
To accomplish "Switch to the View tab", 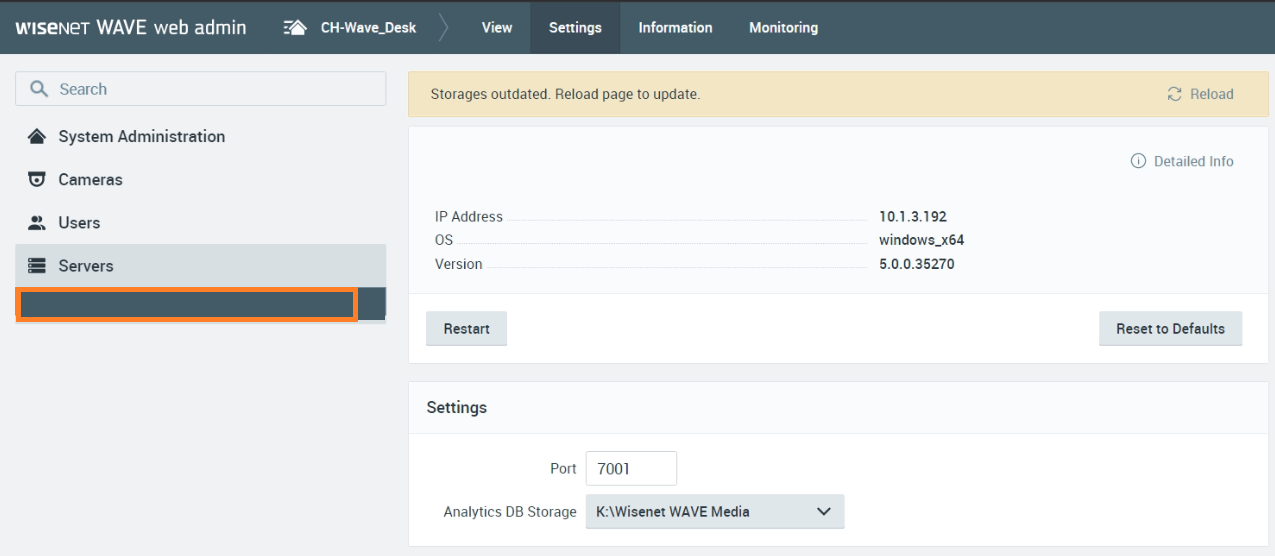I will (497, 28).
